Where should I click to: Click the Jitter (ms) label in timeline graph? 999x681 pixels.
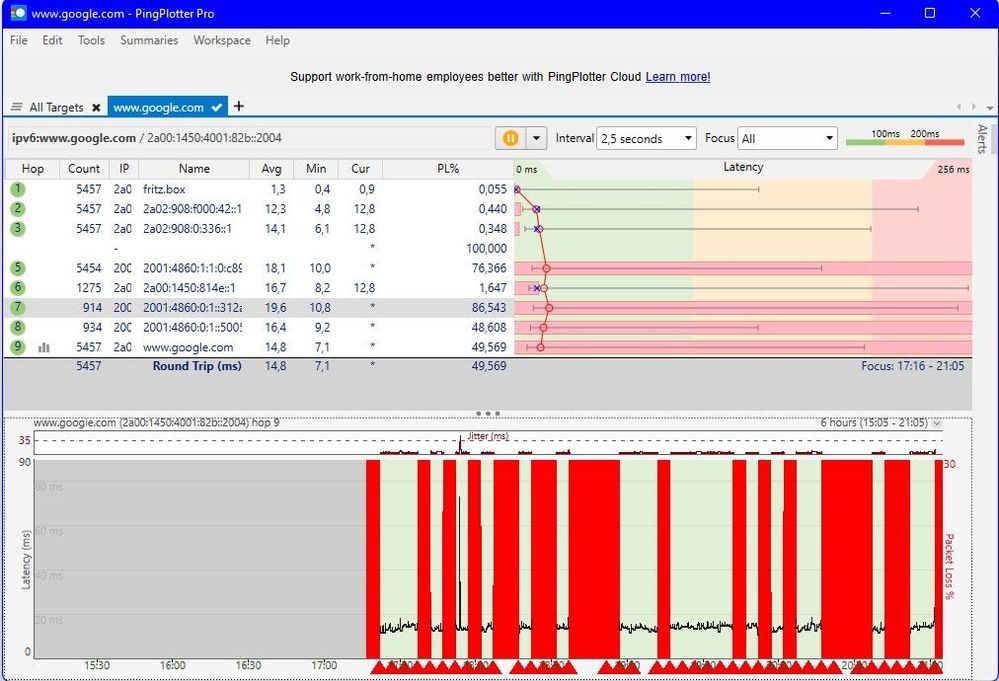pyautogui.click(x=488, y=436)
